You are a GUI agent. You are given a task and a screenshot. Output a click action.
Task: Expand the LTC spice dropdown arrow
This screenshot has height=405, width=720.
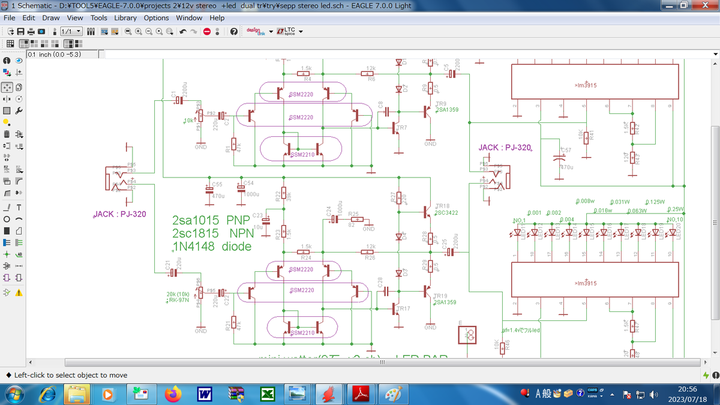coord(299,32)
